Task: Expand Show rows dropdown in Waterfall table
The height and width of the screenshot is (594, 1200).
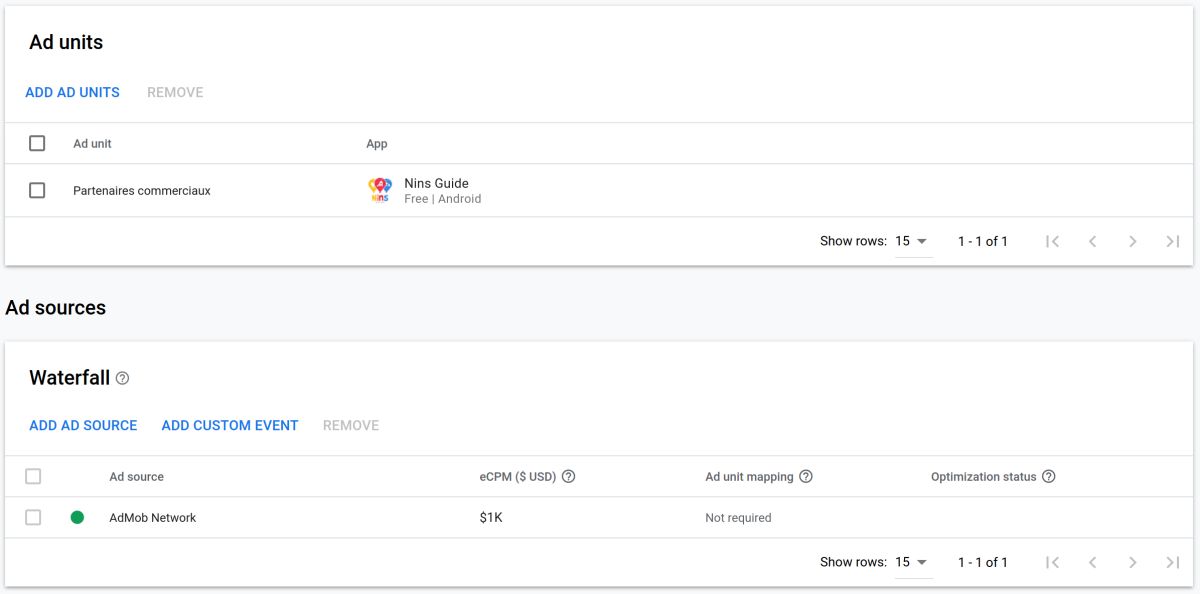Action: click(x=912, y=562)
